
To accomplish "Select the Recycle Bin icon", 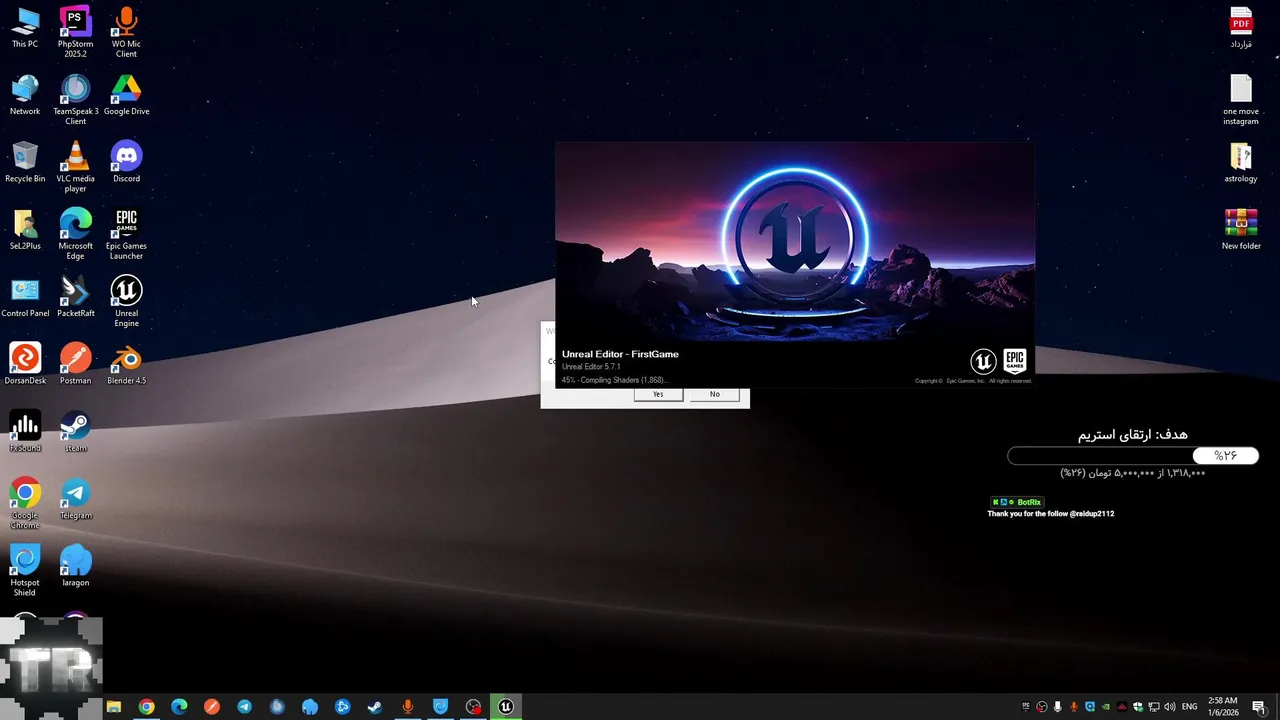I will click(25, 162).
